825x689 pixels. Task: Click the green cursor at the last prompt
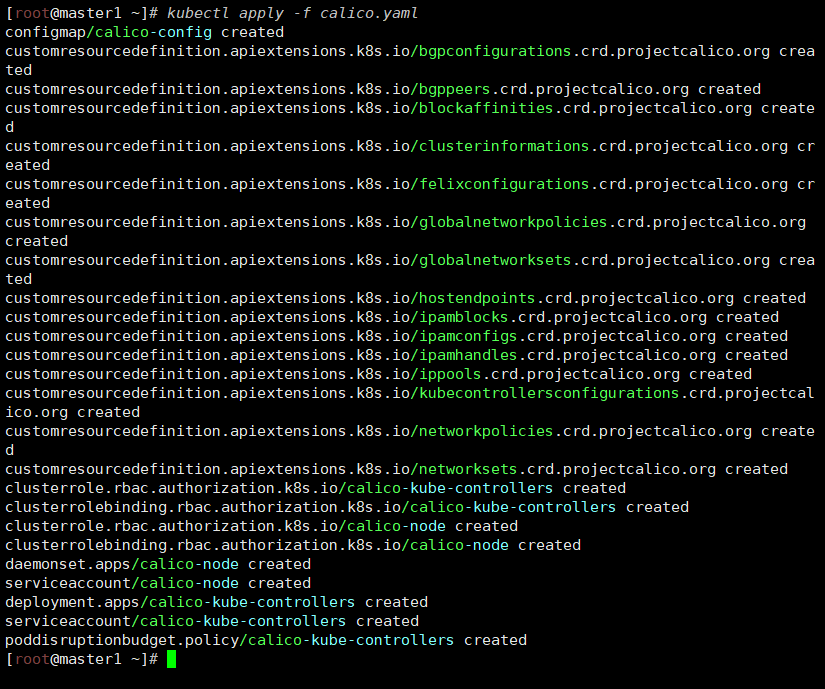(x=172, y=659)
